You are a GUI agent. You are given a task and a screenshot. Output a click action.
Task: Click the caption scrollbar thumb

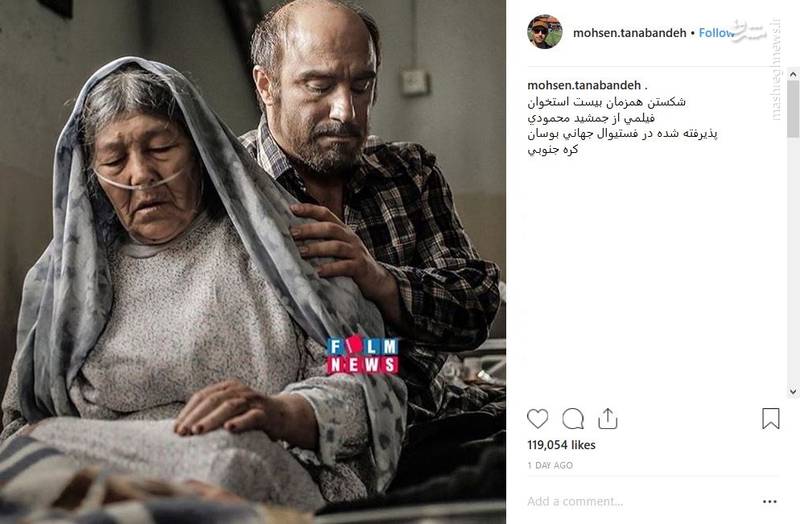793,109
